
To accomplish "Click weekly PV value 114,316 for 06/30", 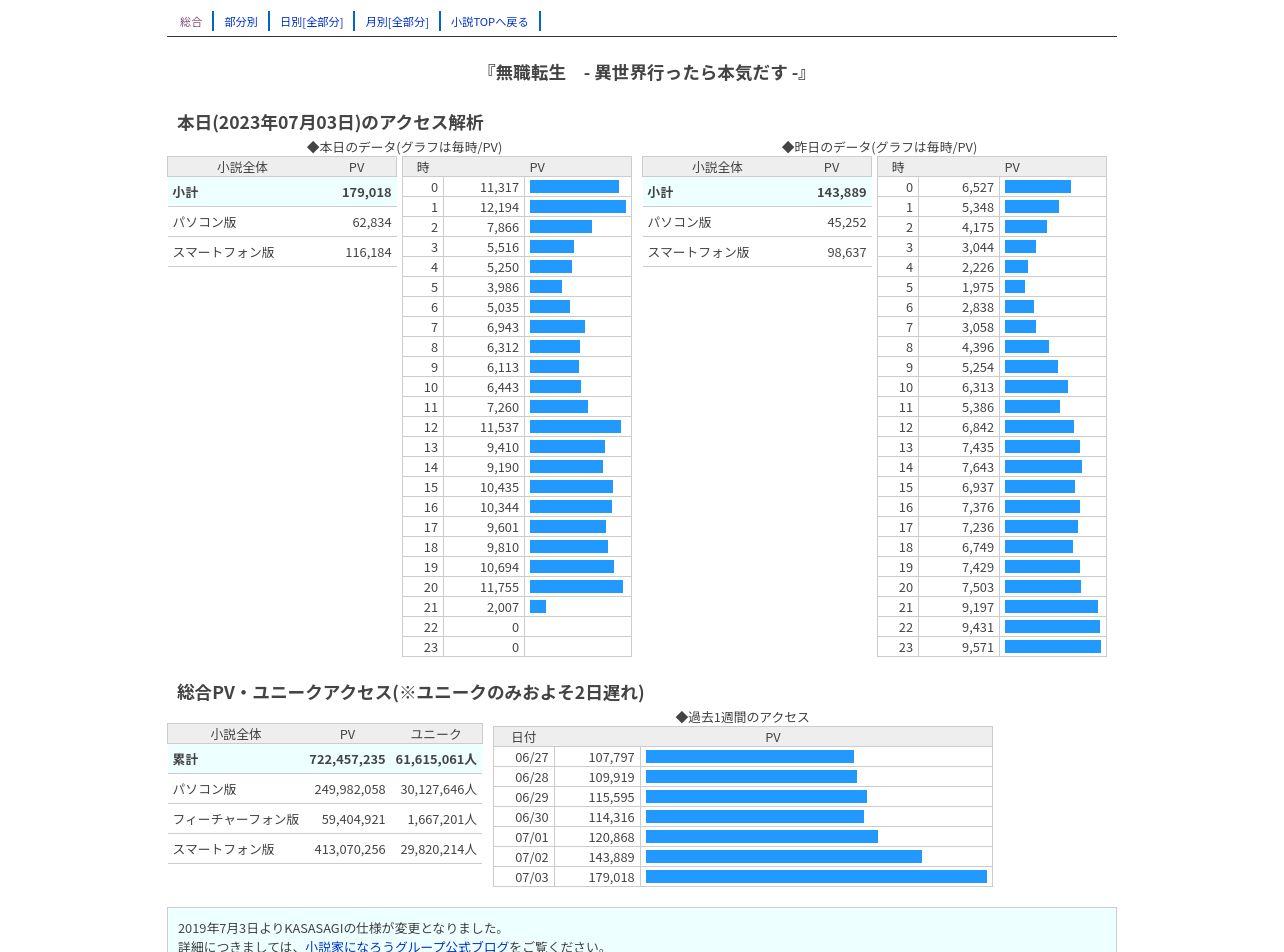I will click(612, 817).
